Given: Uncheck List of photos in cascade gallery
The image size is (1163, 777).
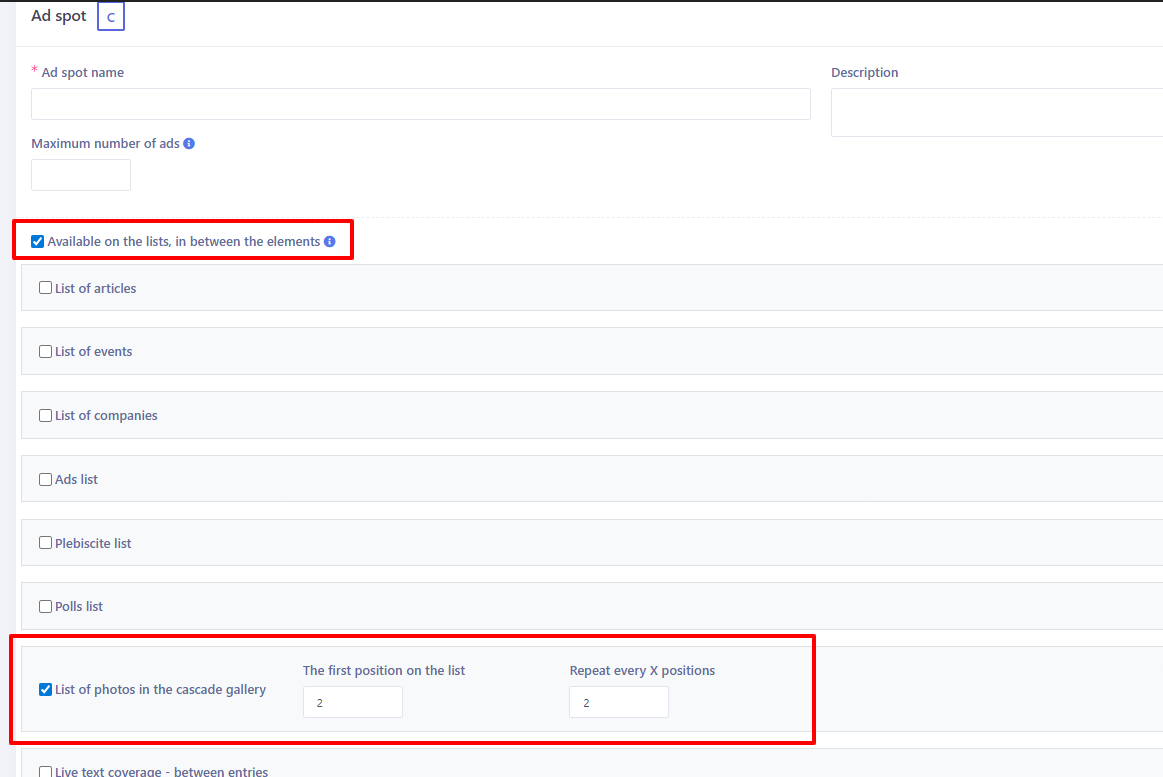Looking at the screenshot, I should tap(45, 690).
